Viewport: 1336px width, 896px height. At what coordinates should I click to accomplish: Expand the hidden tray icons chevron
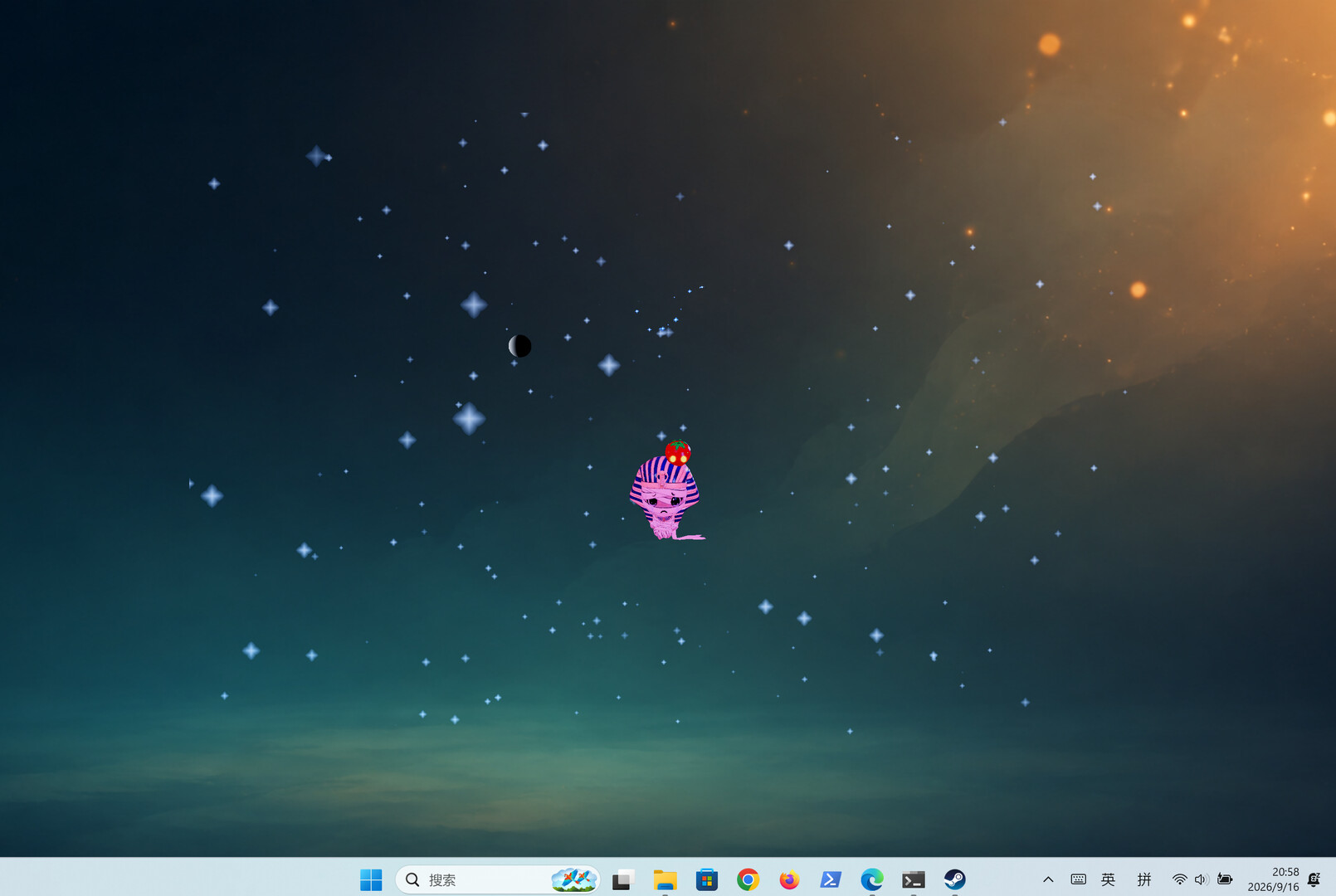point(1048,879)
